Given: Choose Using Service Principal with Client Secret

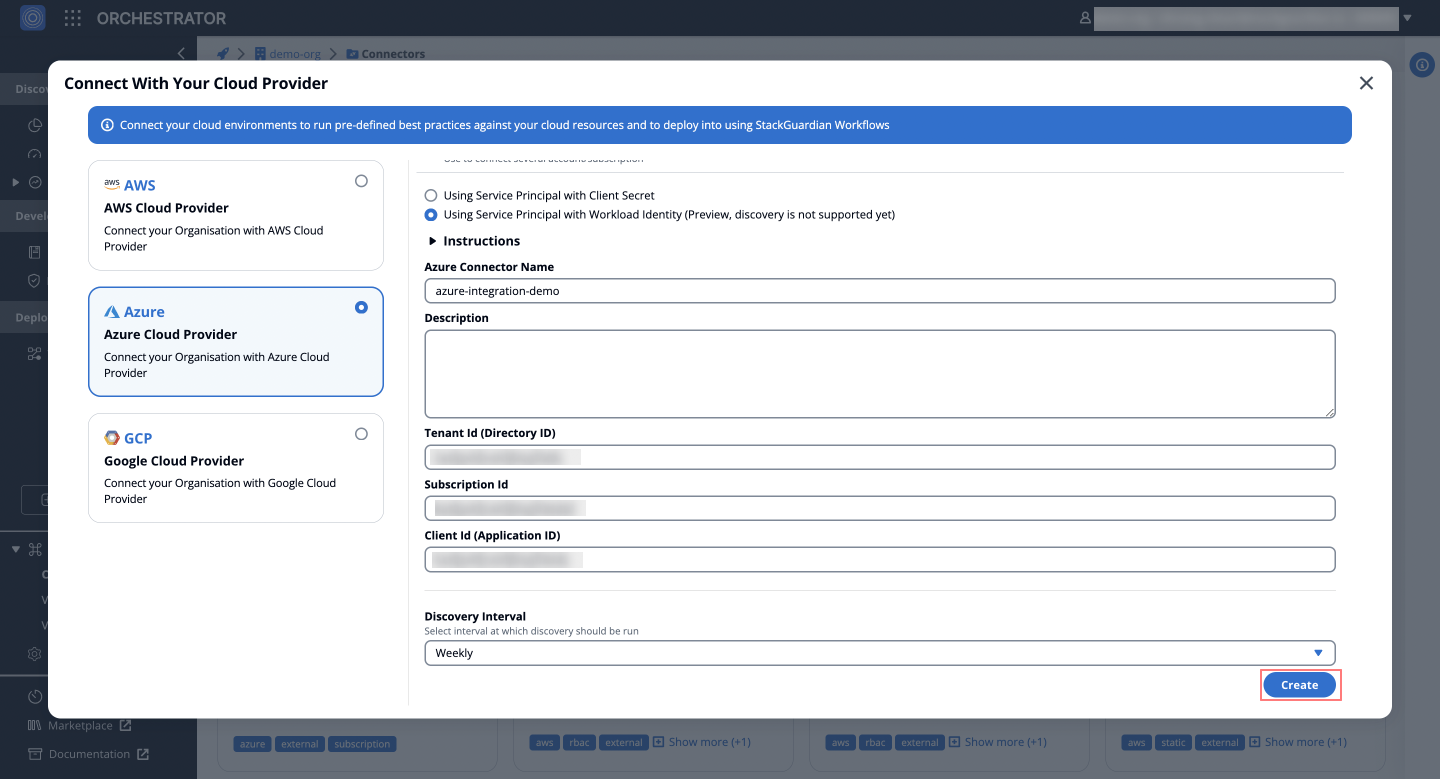Looking at the screenshot, I should [431, 196].
